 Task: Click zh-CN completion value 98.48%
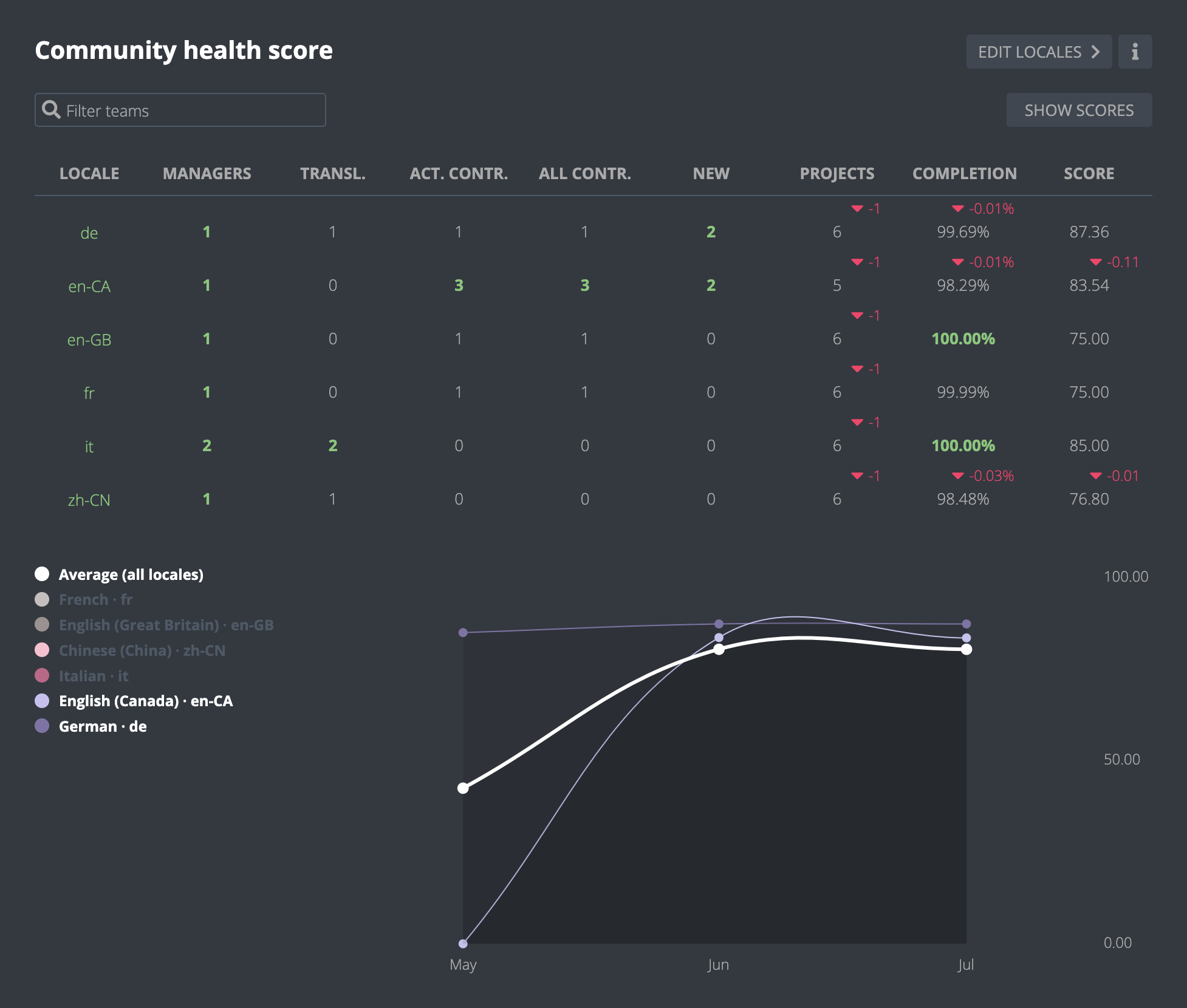(x=963, y=499)
